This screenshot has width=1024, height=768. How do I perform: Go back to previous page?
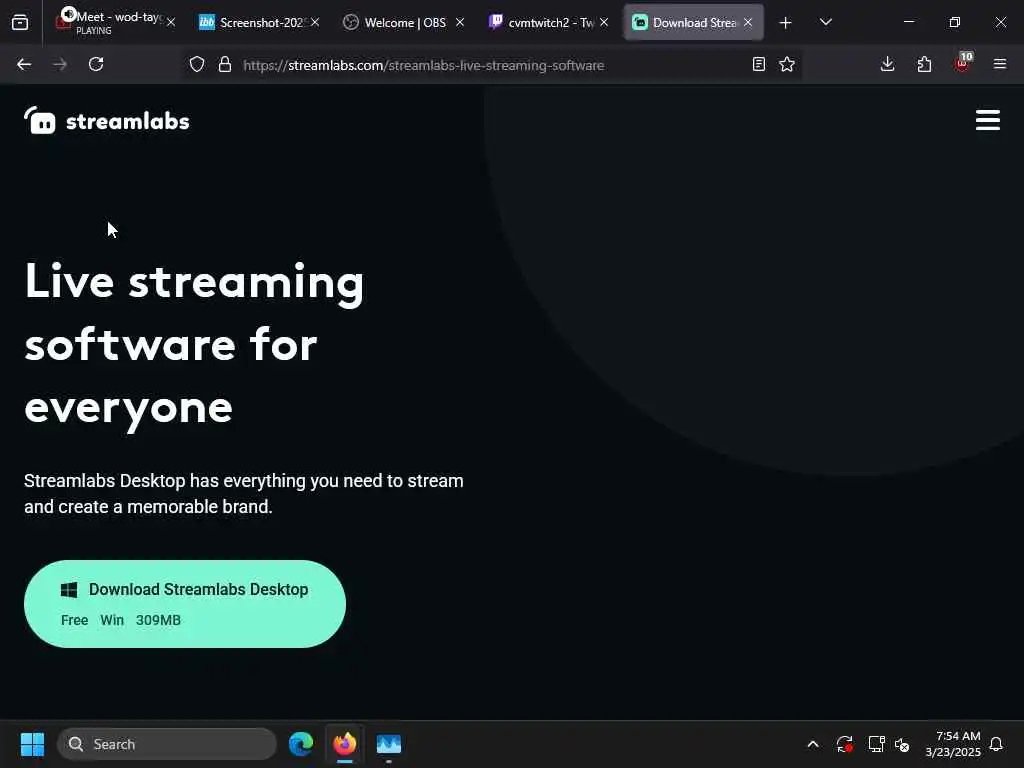click(24, 64)
